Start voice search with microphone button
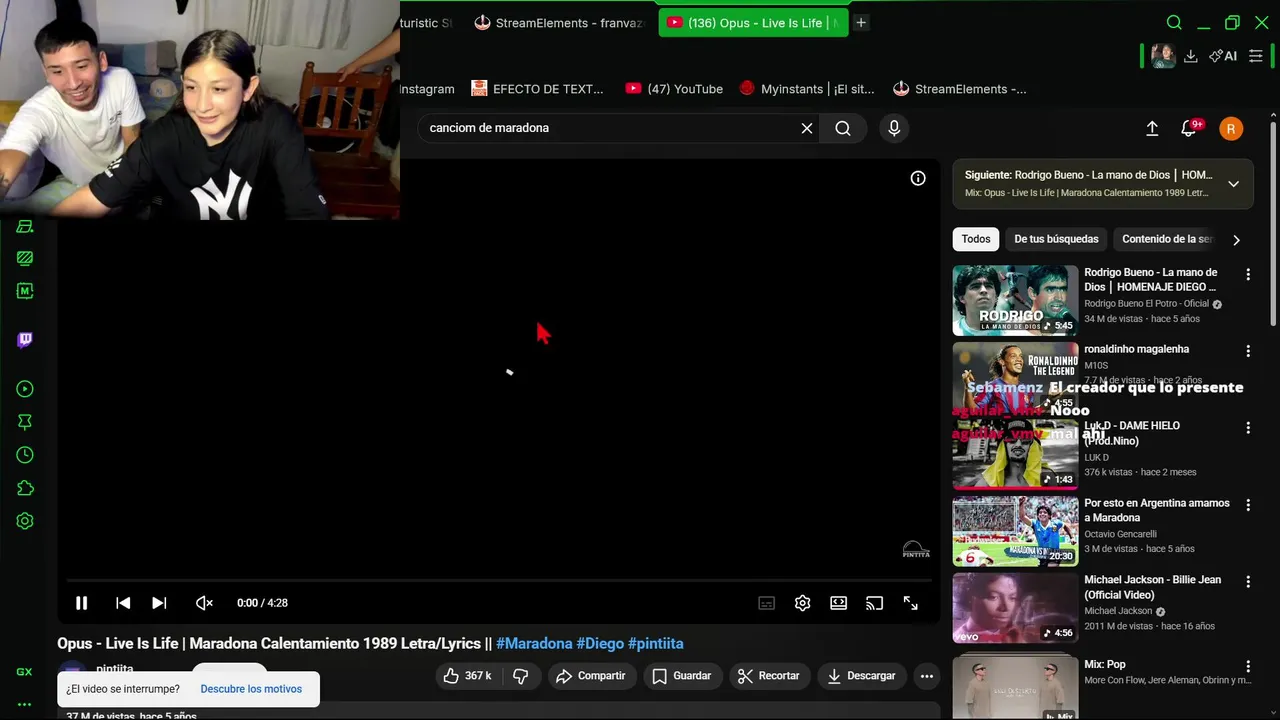This screenshot has width=1280, height=720. pyautogui.click(x=894, y=128)
